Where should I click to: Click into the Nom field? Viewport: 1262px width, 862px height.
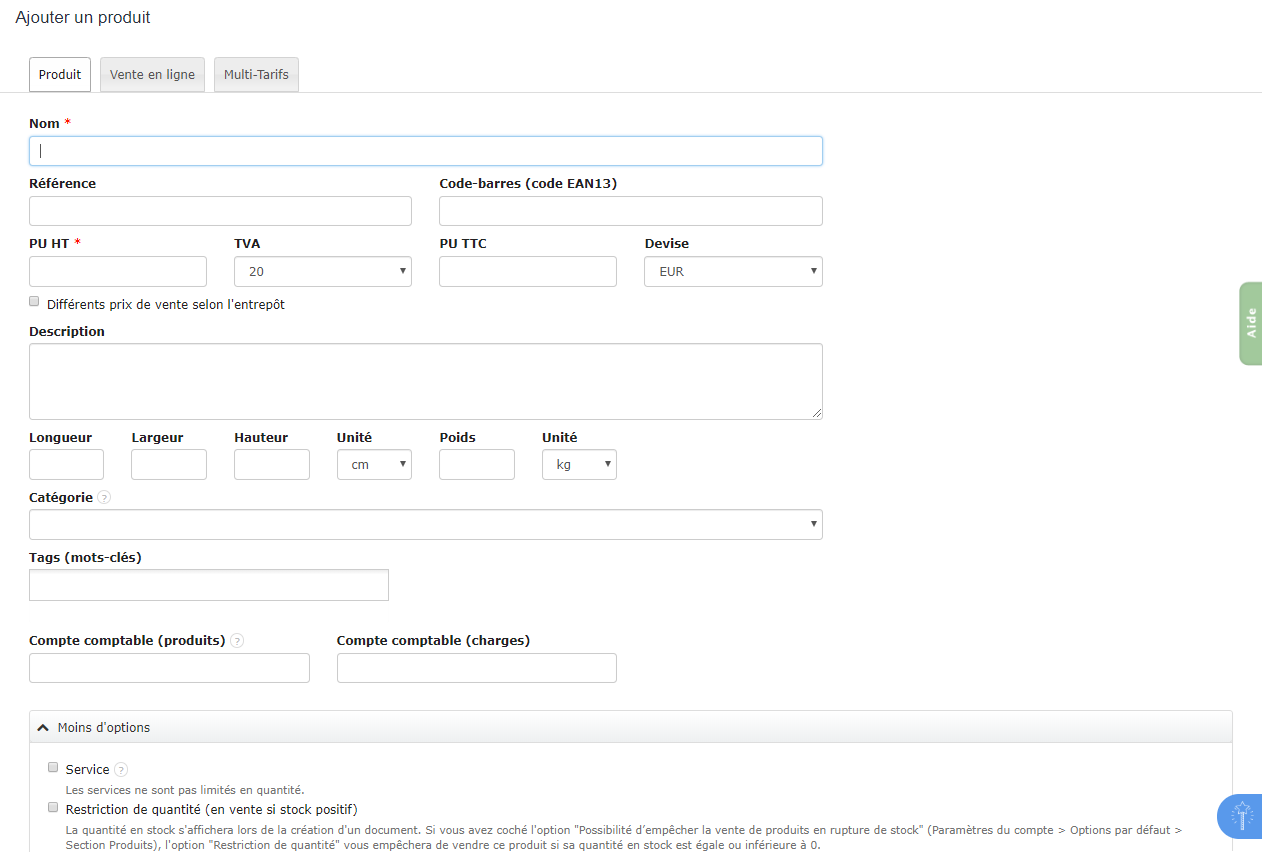(x=426, y=150)
